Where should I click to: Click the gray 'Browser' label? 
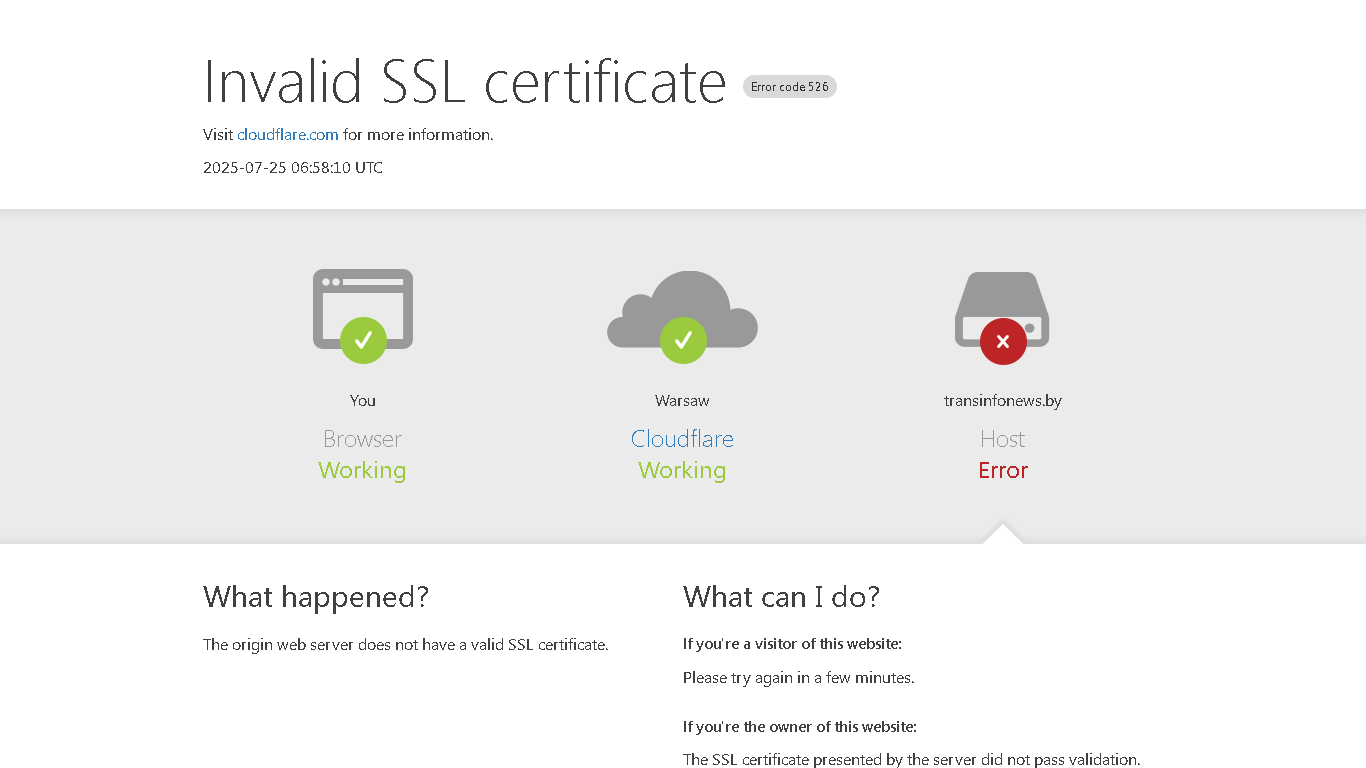[362, 439]
